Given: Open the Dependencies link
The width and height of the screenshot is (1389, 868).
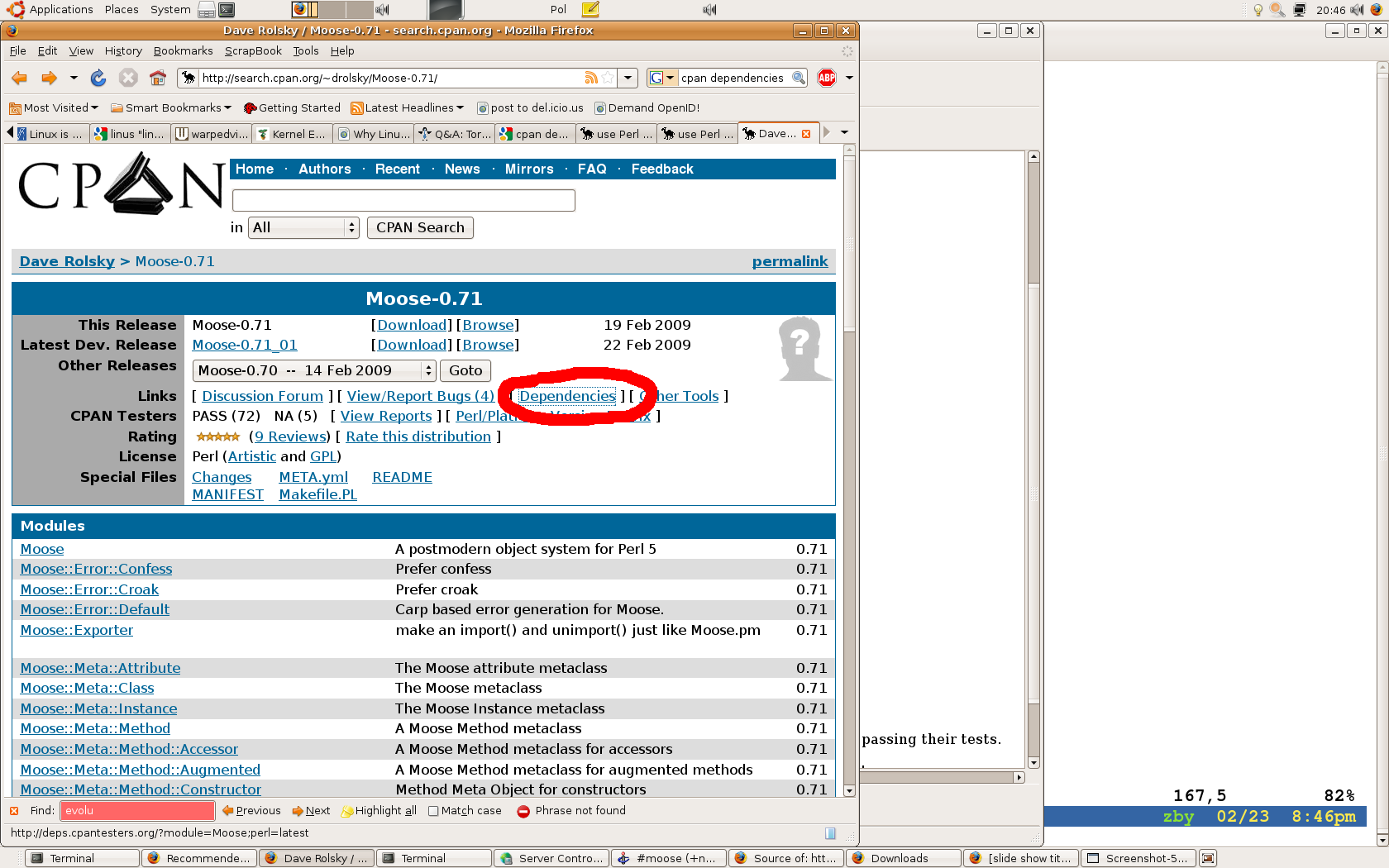Looking at the screenshot, I should click(567, 396).
